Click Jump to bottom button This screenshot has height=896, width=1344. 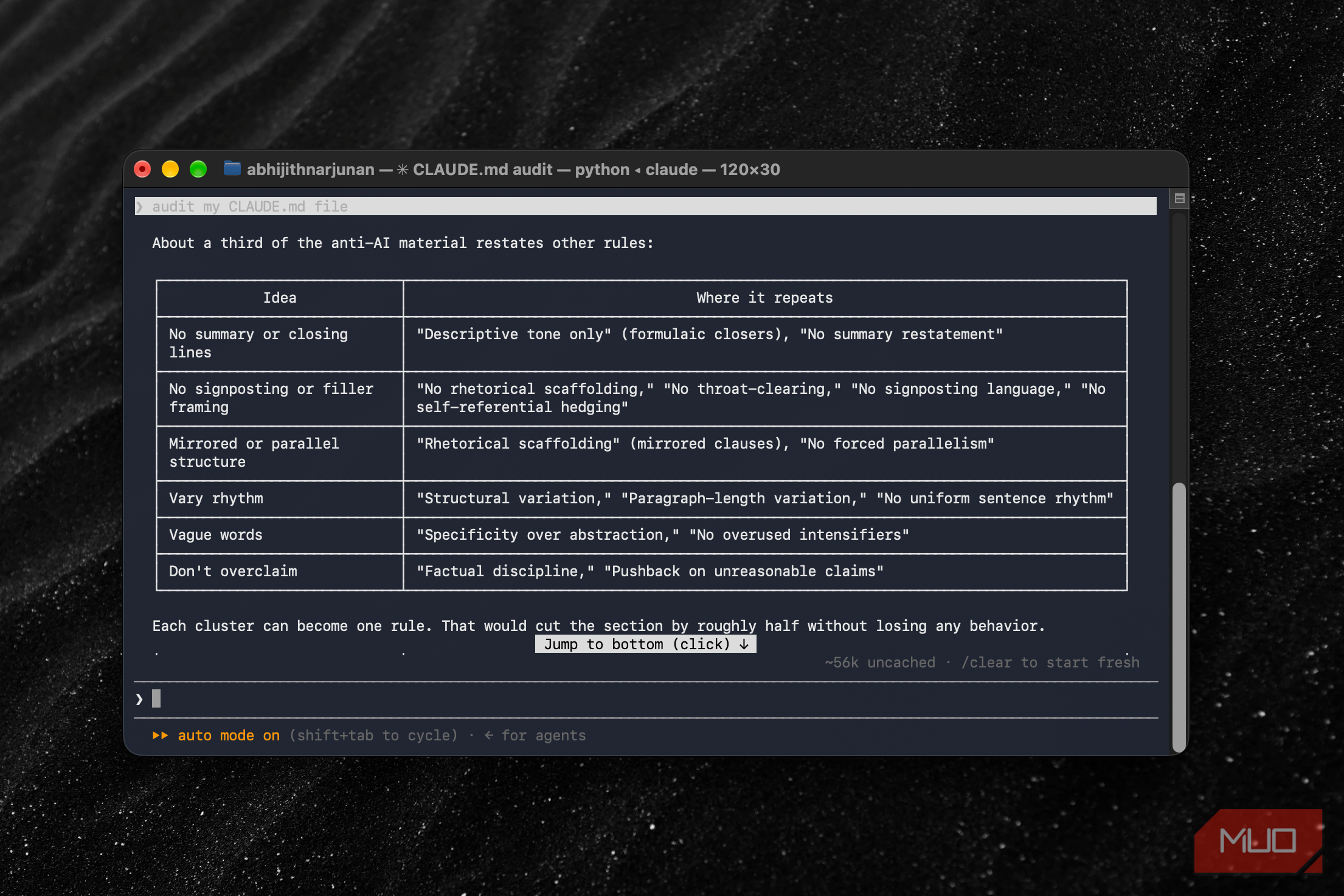(645, 644)
